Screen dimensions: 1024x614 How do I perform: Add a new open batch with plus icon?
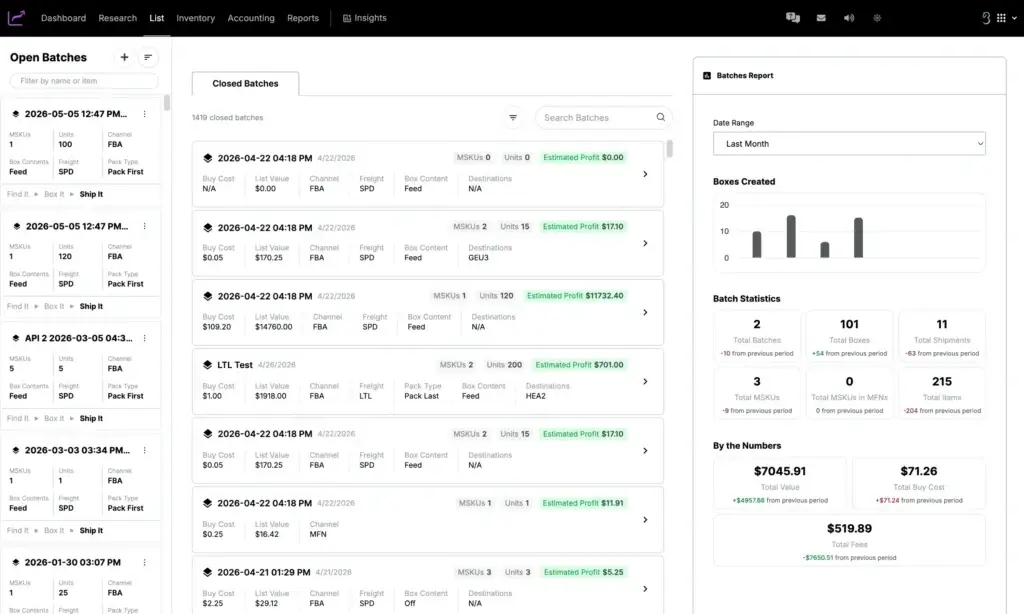pyautogui.click(x=124, y=57)
